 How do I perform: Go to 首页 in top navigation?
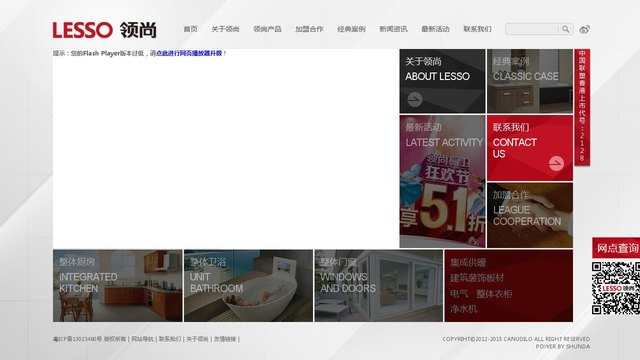[190, 29]
